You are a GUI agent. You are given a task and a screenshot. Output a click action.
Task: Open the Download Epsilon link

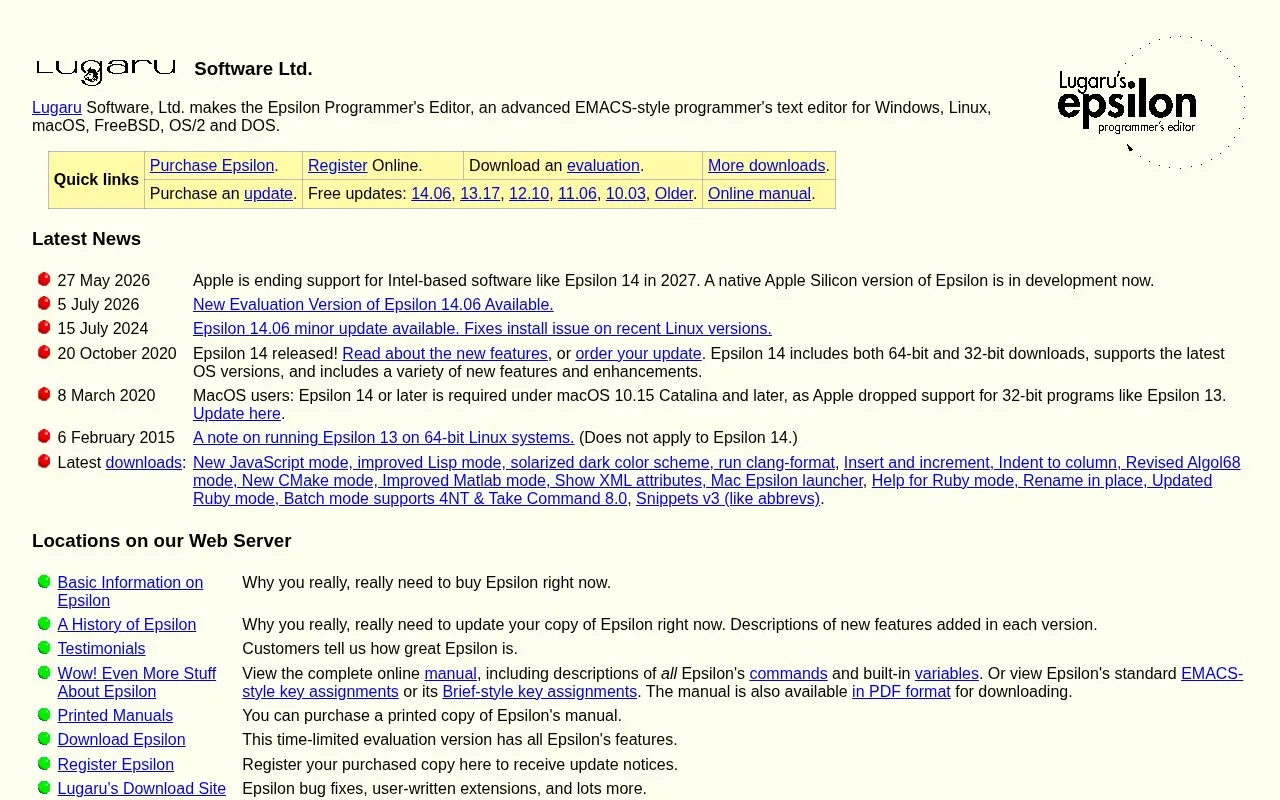[x=122, y=740]
